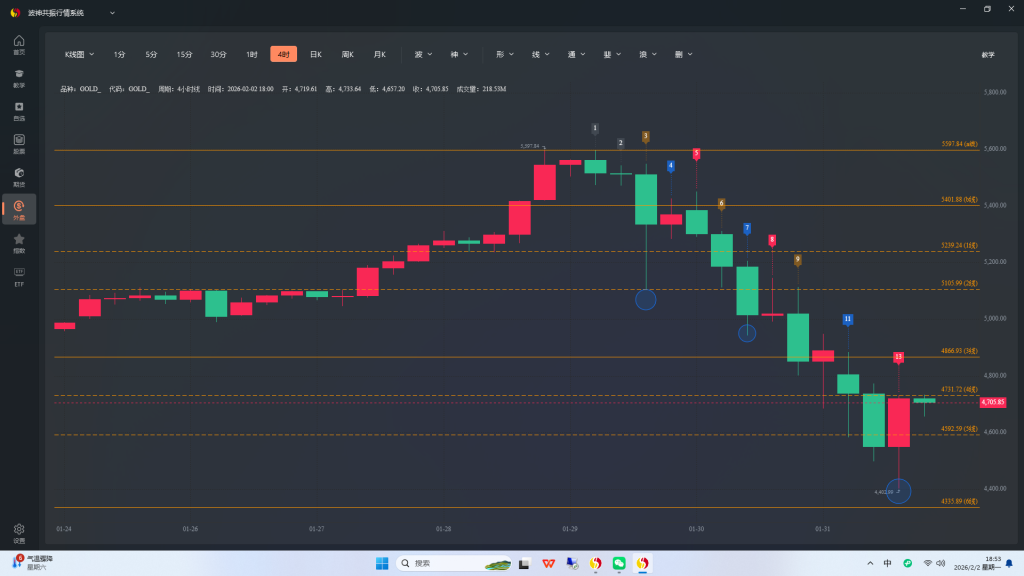This screenshot has height=576, width=1024.
Task: Select the 股票 stocks sidebar icon
Action: coord(19,142)
